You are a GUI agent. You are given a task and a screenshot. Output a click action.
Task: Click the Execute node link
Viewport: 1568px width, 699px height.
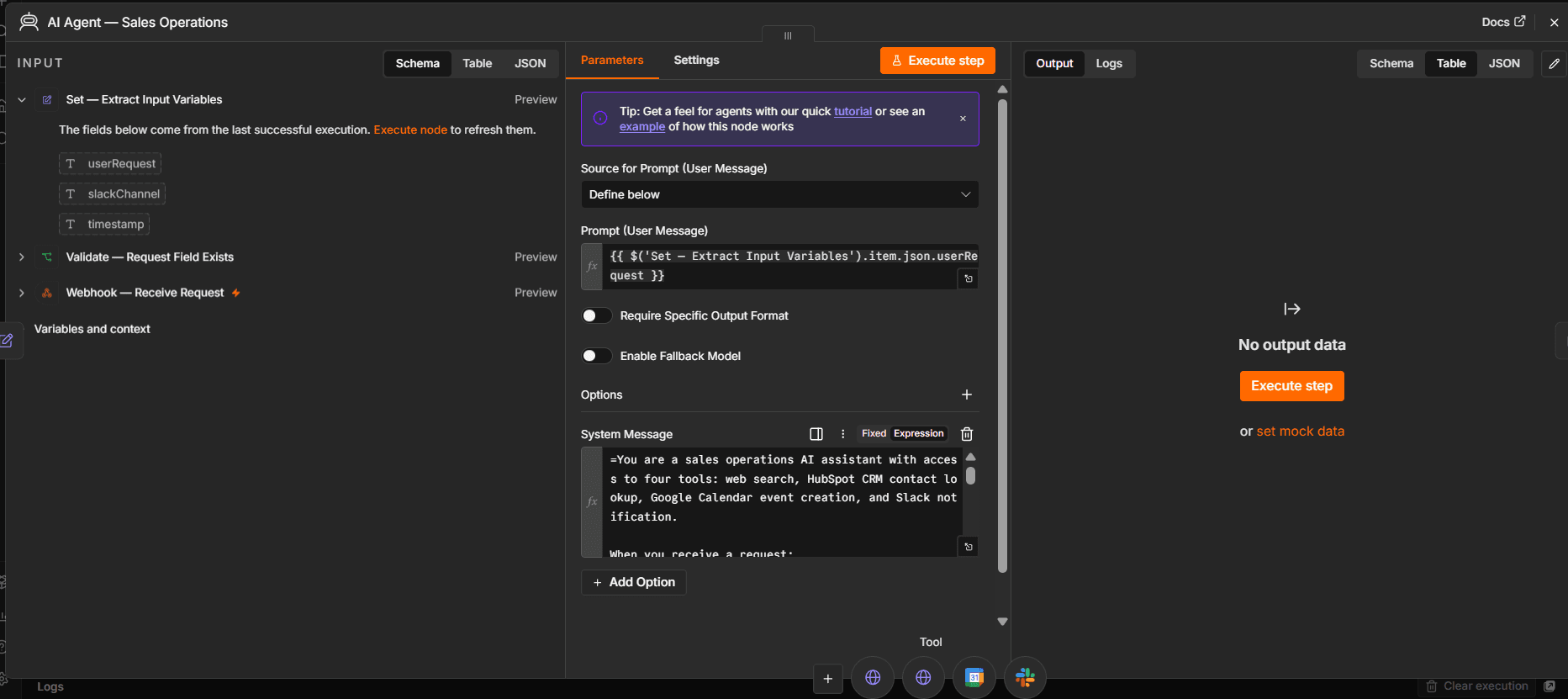click(410, 130)
